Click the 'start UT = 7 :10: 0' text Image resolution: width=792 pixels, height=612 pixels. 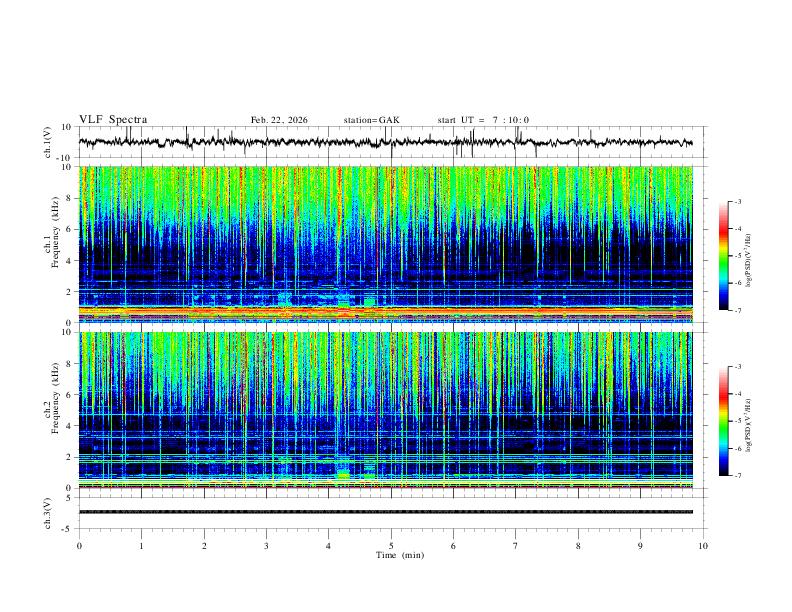pyautogui.click(x=483, y=120)
